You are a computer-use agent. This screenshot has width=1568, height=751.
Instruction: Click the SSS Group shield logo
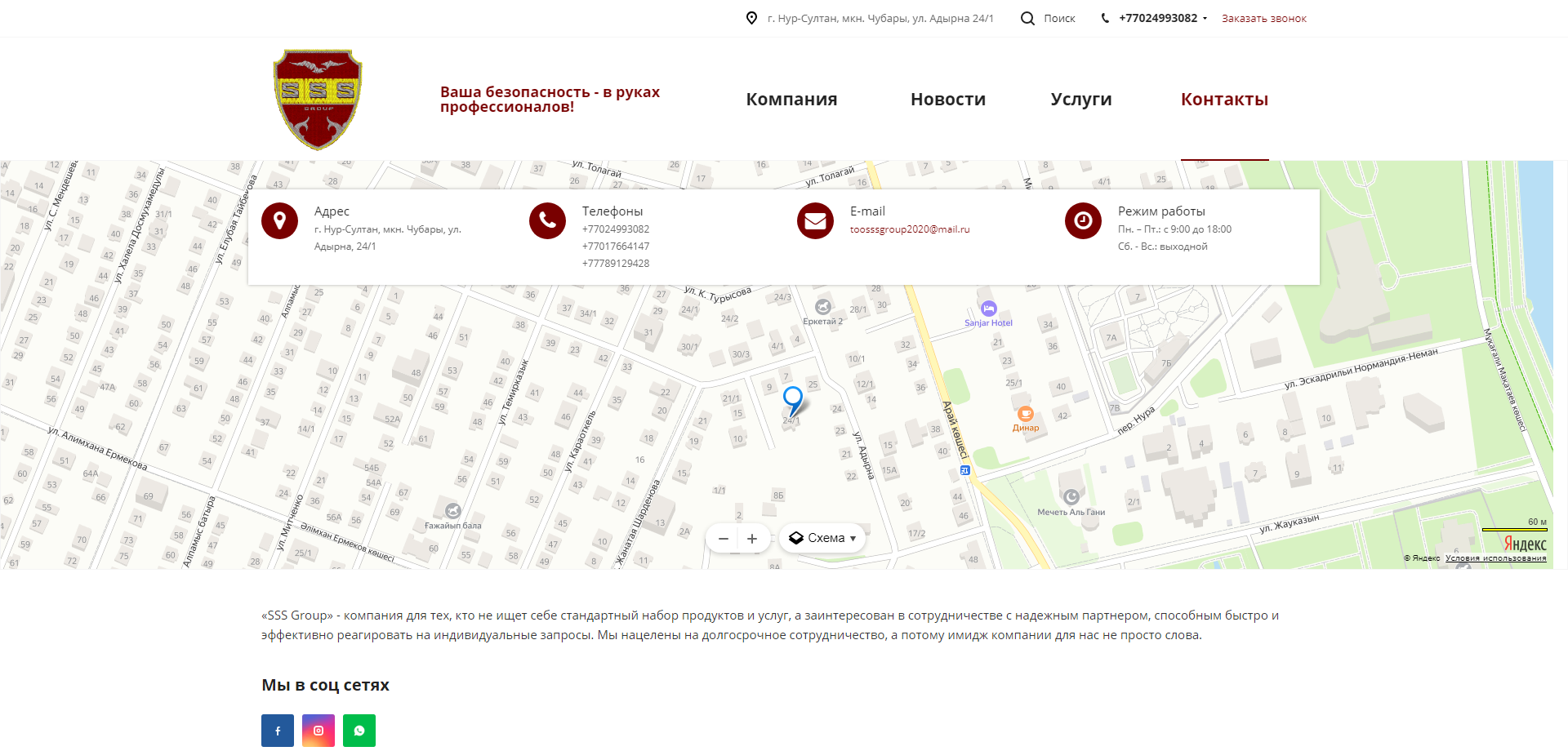tap(318, 100)
